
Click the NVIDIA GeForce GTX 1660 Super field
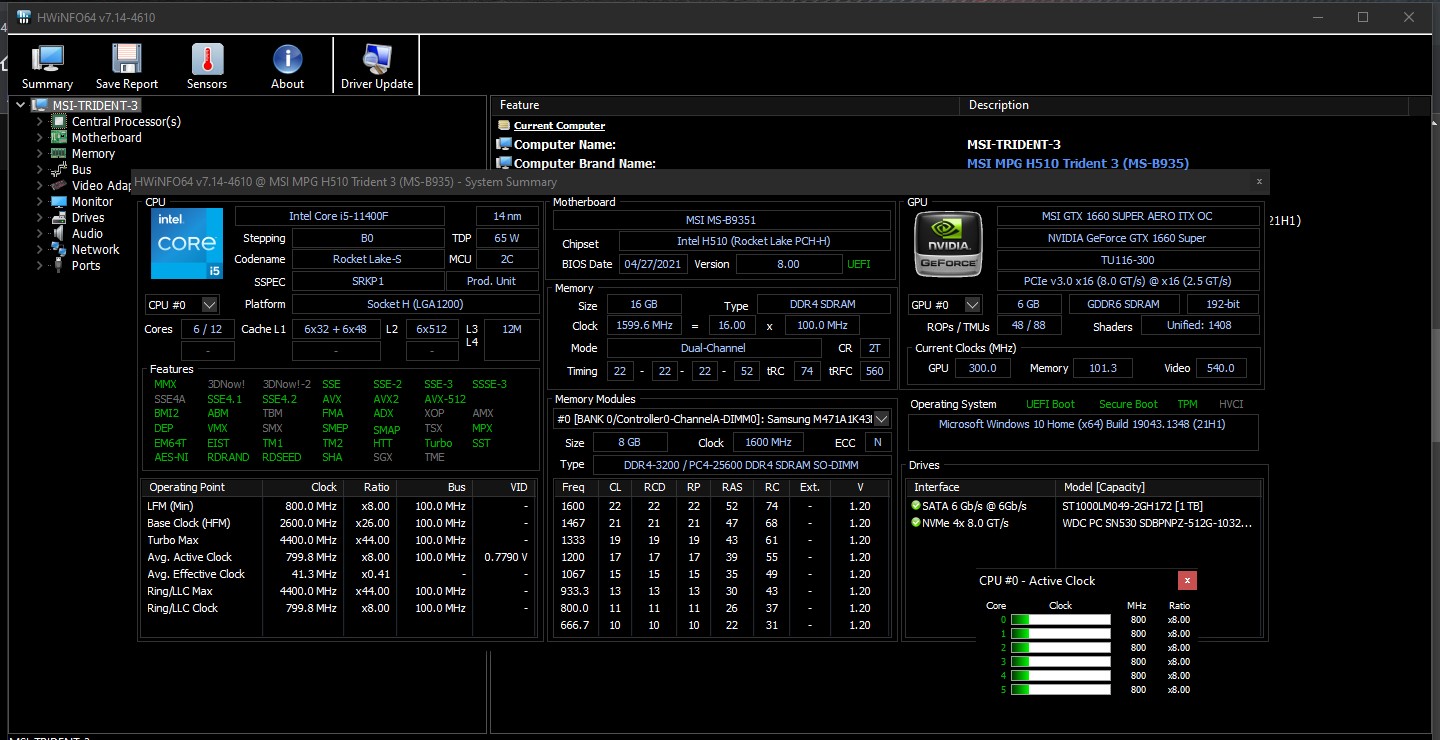pos(1127,238)
